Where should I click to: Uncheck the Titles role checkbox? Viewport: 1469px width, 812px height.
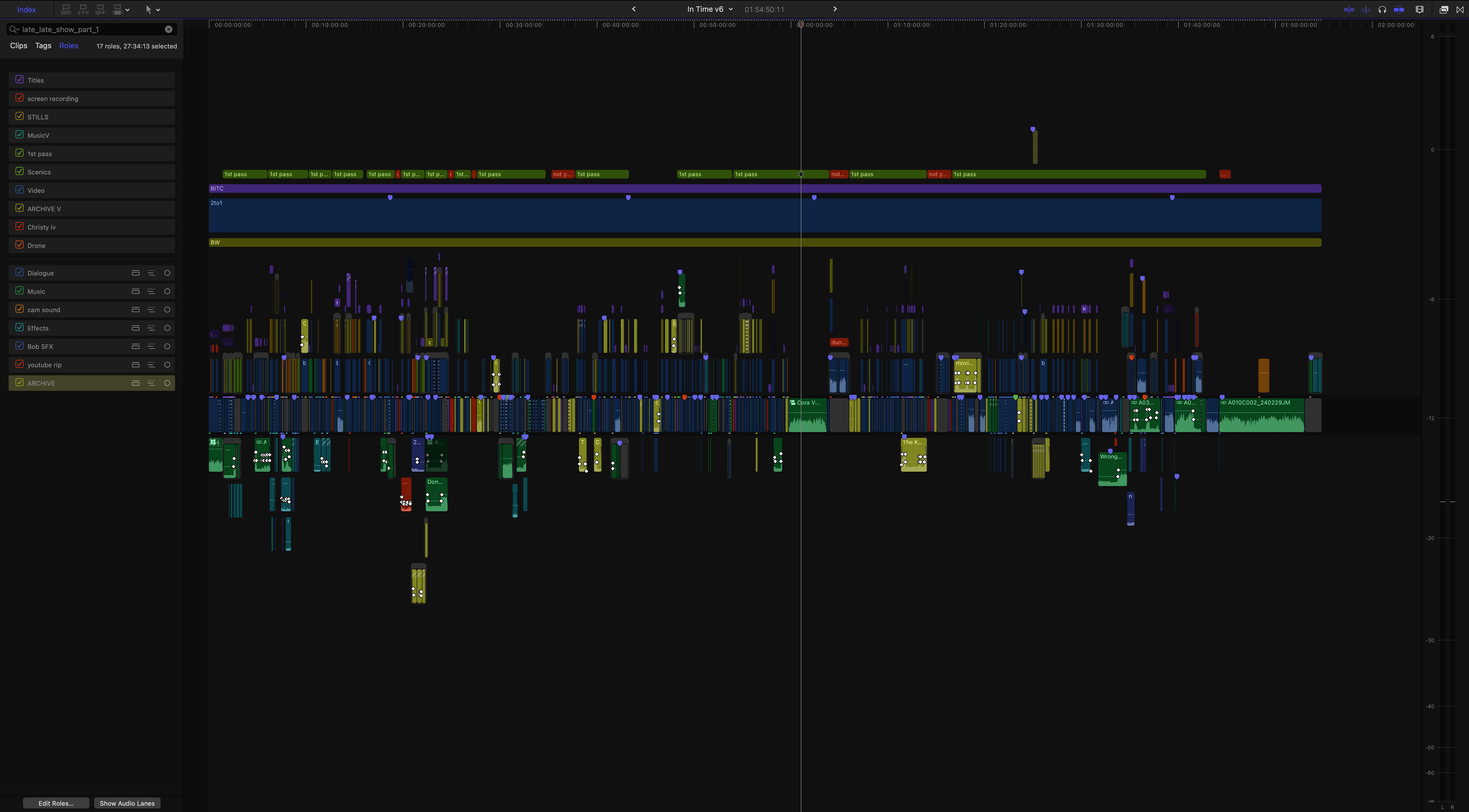(19, 79)
